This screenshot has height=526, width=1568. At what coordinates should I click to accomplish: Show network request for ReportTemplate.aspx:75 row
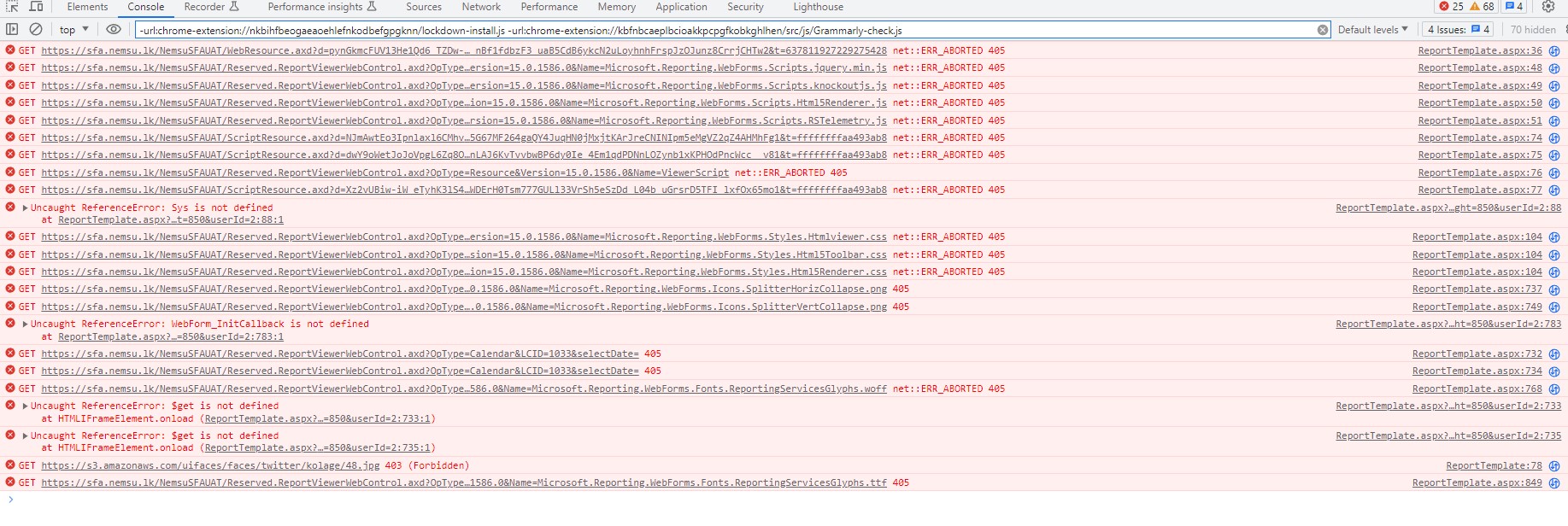click(1554, 155)
